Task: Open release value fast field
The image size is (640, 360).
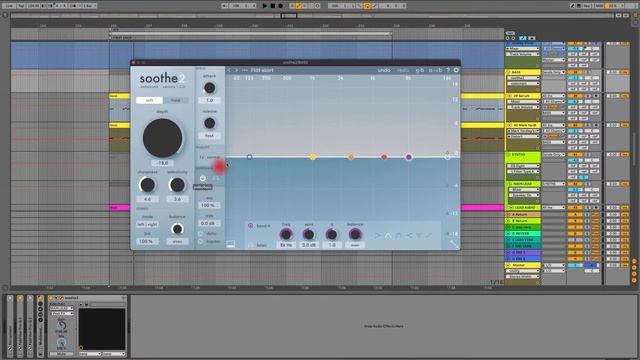Action: click(209, 135)
